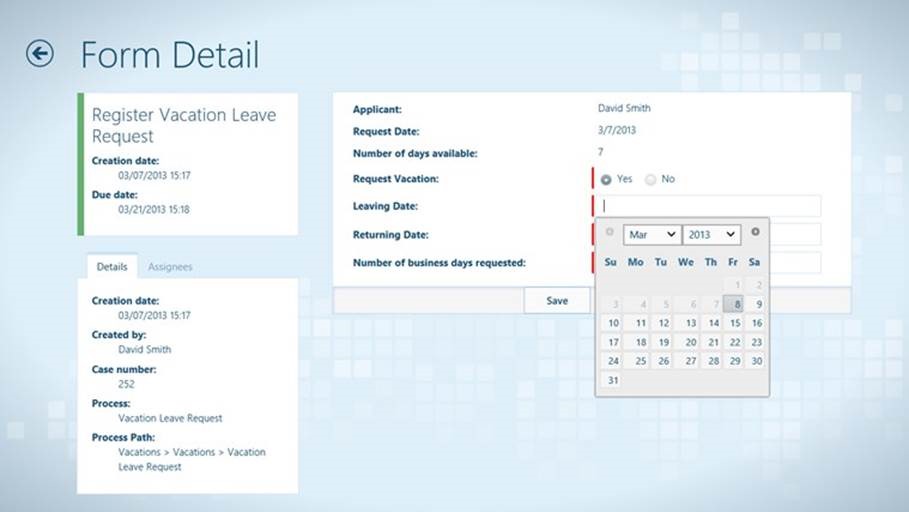Select the Register Vacation Leave Request card
Viewport: 909px width, 512px height.
coord(188,164)
